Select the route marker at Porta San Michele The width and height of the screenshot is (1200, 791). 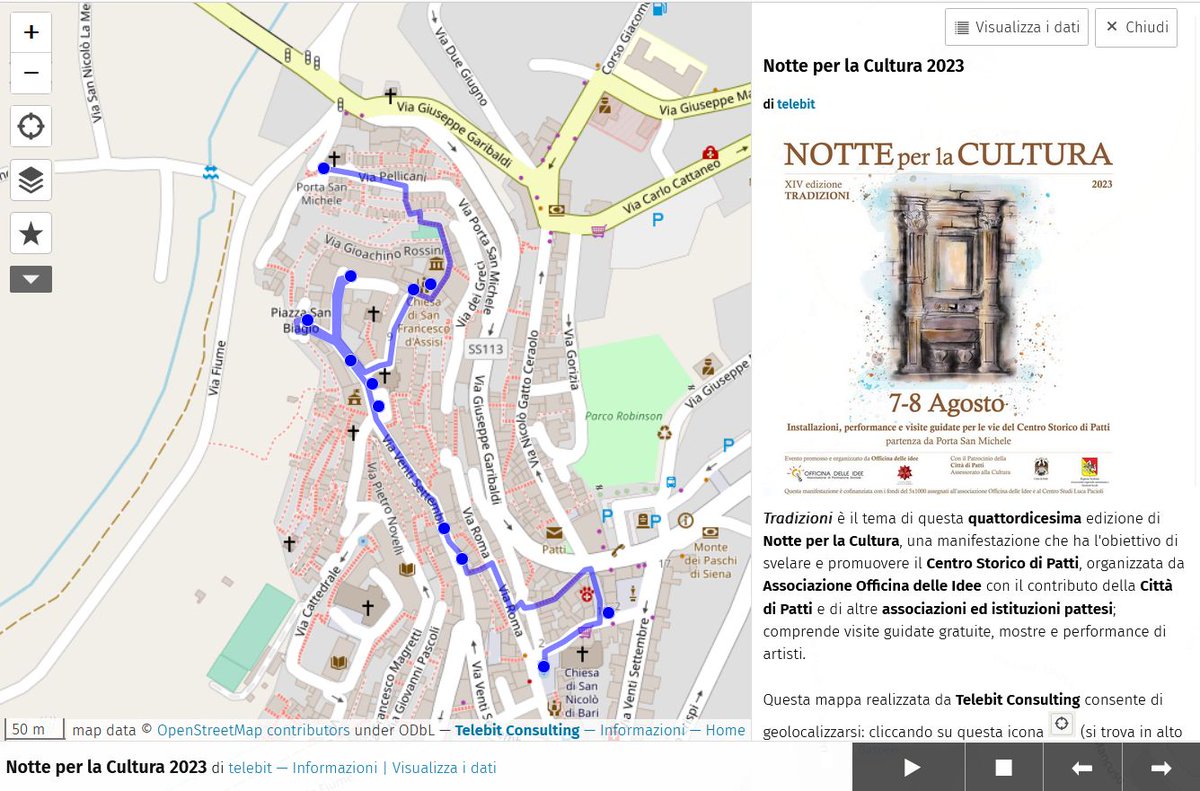click(323, 168)
